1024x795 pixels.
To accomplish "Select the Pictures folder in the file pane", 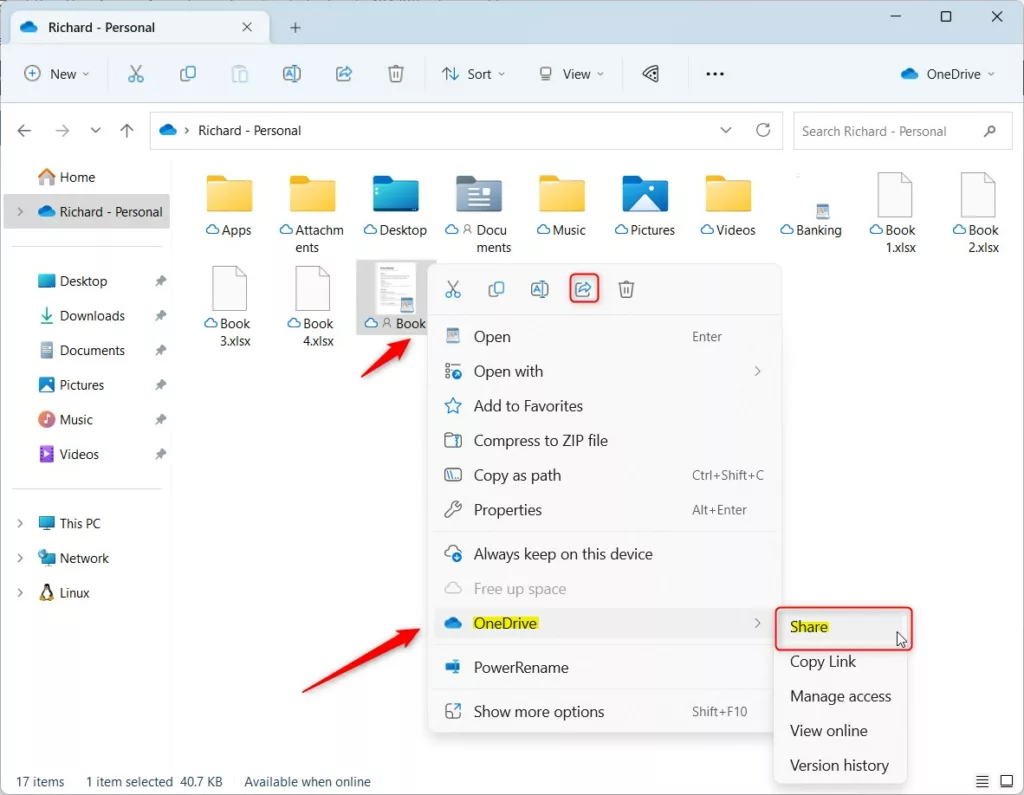I will pyautogui.click(x=645, y=205).
